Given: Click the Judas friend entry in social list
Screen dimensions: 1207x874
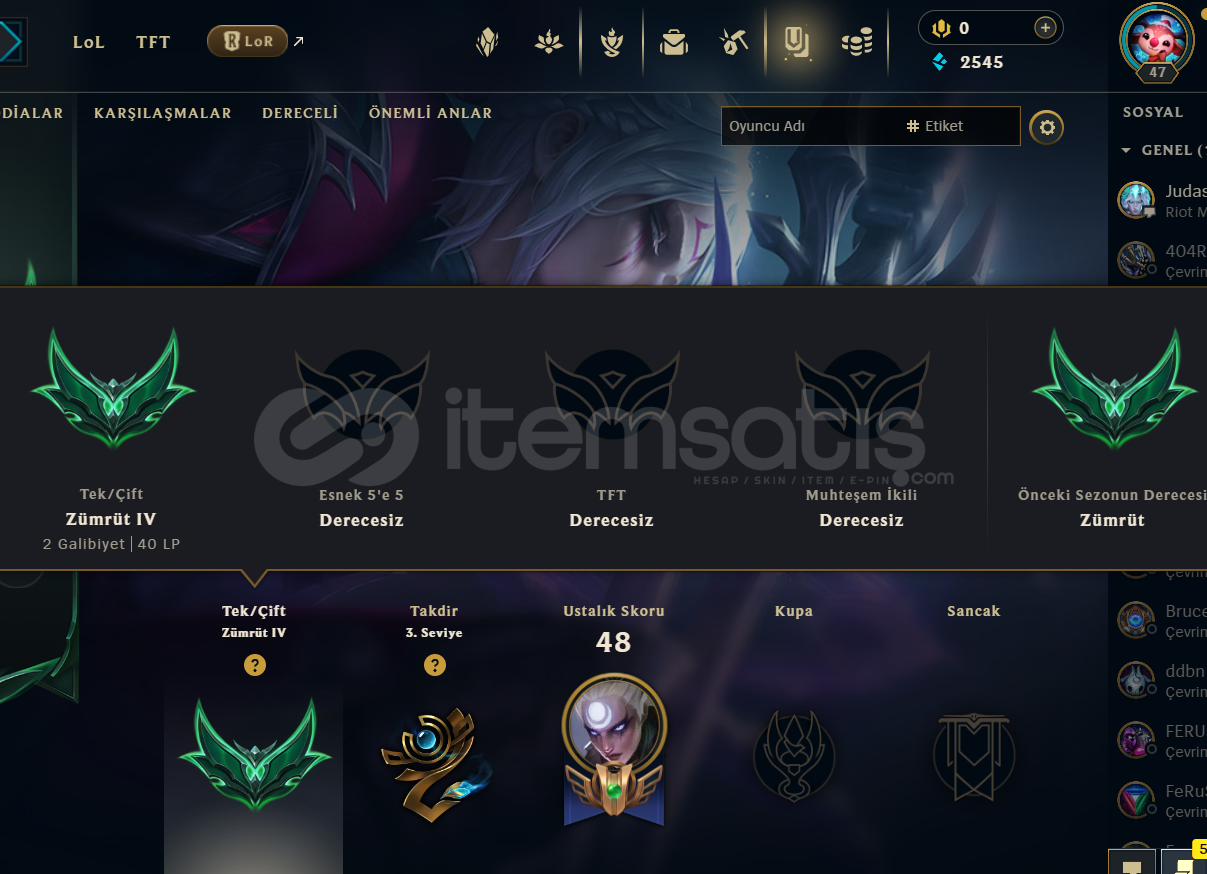Looking at the screenshot, I should [1160, 200].
